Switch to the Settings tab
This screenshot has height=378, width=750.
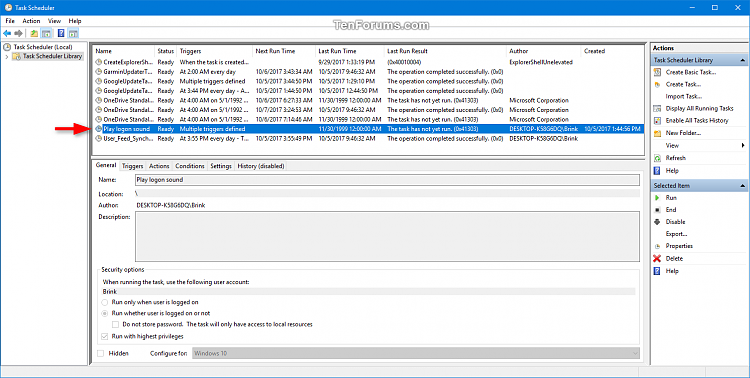221,166
